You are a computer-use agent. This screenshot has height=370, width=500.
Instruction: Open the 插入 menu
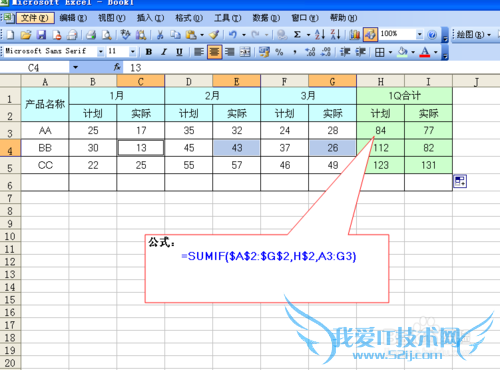point(150,18)
